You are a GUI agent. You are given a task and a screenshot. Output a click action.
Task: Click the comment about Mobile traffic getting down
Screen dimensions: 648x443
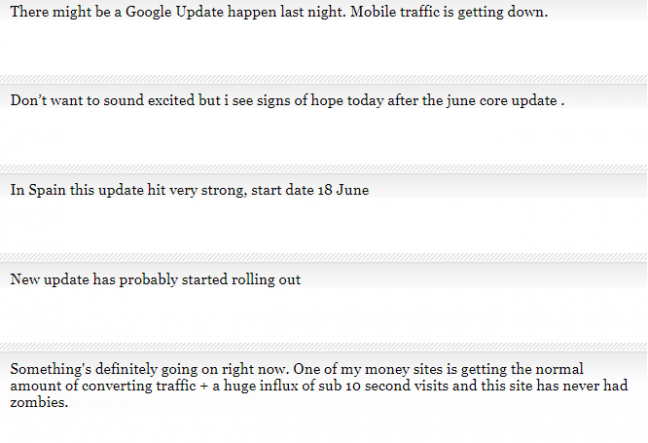279,12
